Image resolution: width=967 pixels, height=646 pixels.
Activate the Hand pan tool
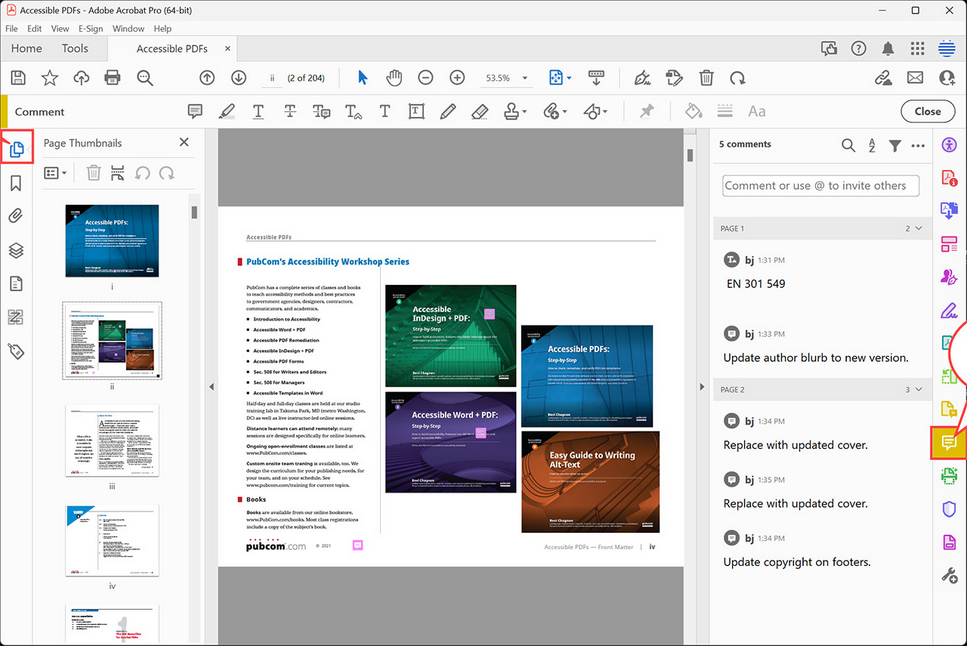click(x=394, y=78)
